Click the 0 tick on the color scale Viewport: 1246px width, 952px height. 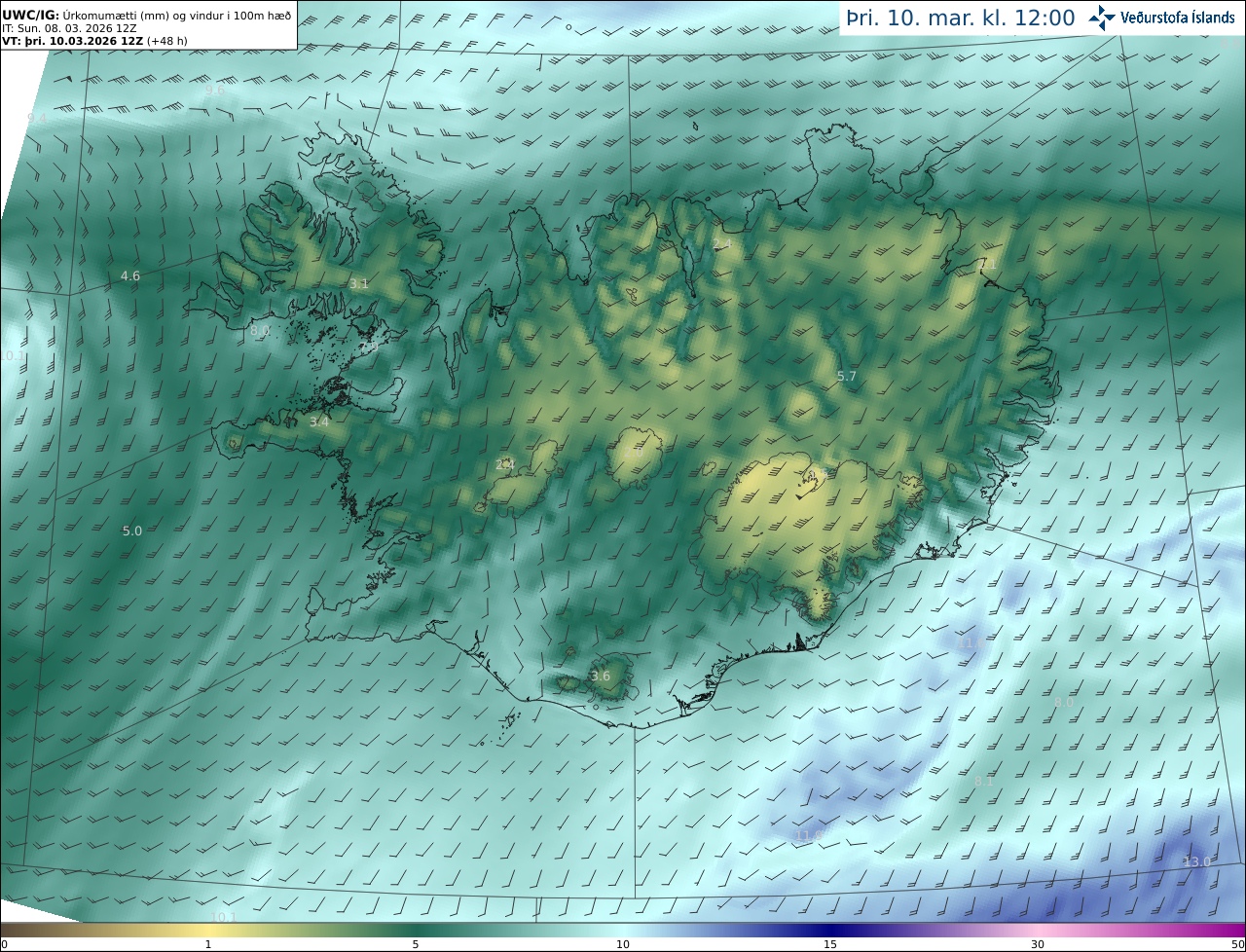coord(4,945)
